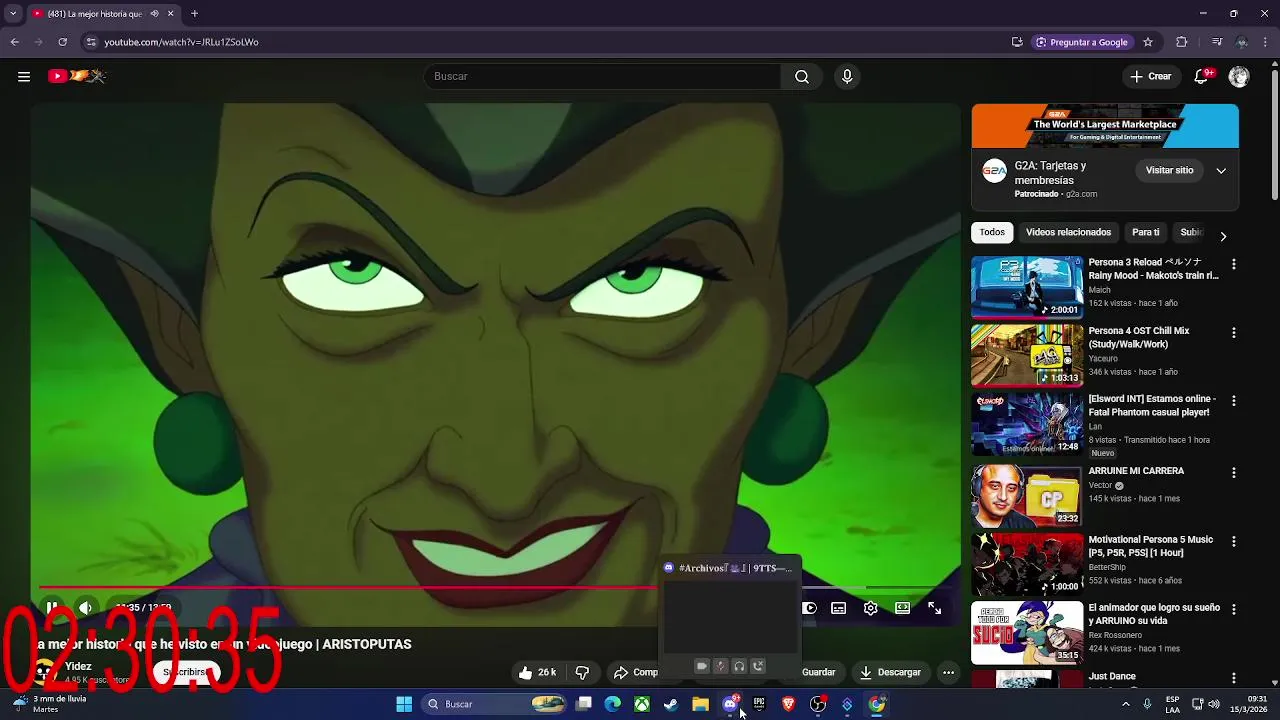Viewport: 1280px width, 720px height.
Task: Open Motivational Persona 5 Music thumbnail
Action: pos(1027,564)
